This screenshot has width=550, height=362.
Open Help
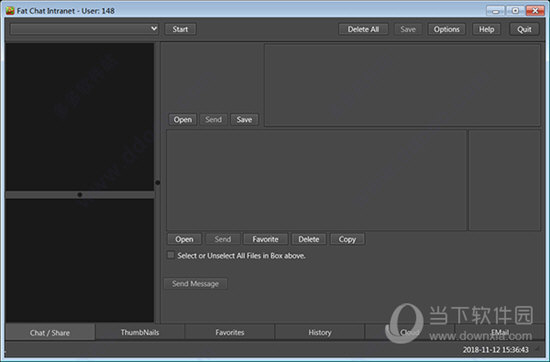pos(487,29)
